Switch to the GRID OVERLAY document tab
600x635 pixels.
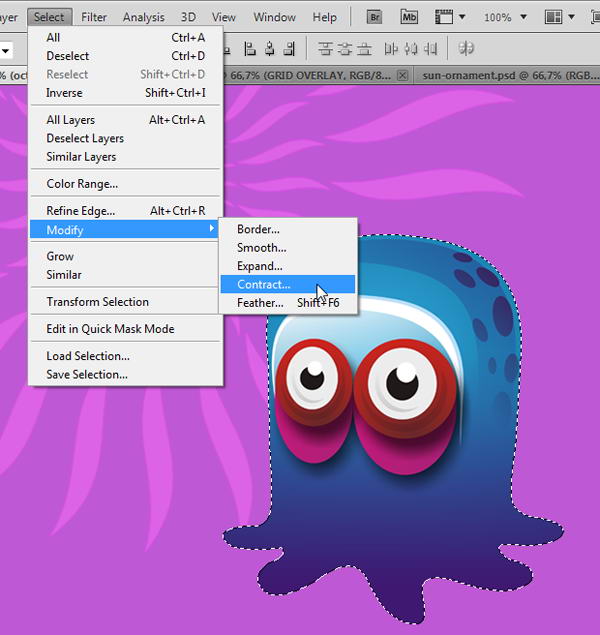(310, 76)
